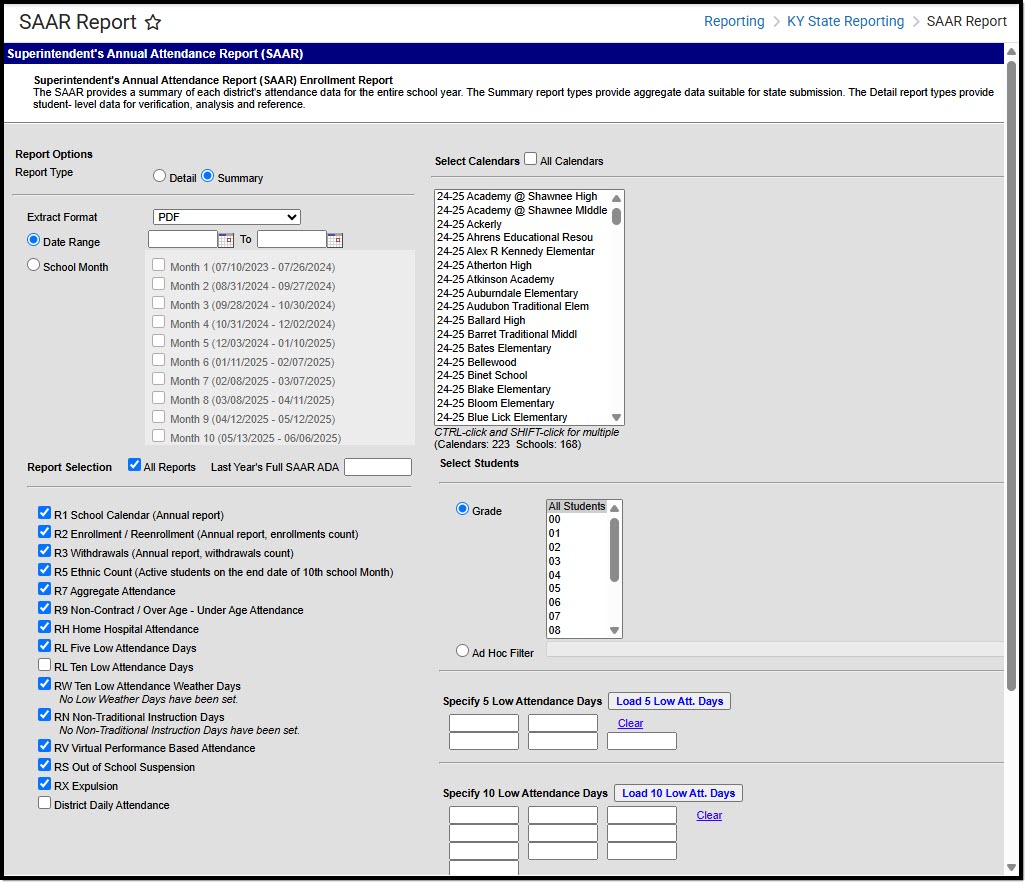The height and width of the screenshot is (884, 1027).
Task: Click page scrollbar down arrow
Action: [1011, 868]
